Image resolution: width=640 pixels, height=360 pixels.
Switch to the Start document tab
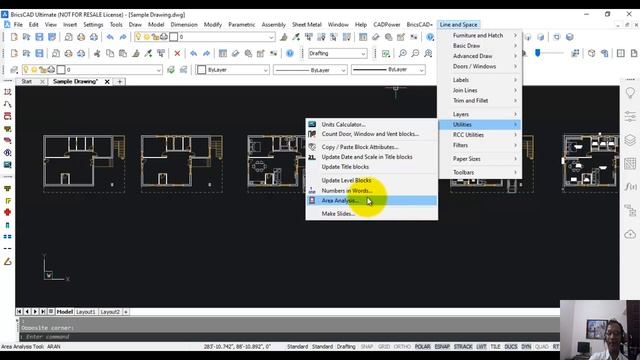(27, 82)
